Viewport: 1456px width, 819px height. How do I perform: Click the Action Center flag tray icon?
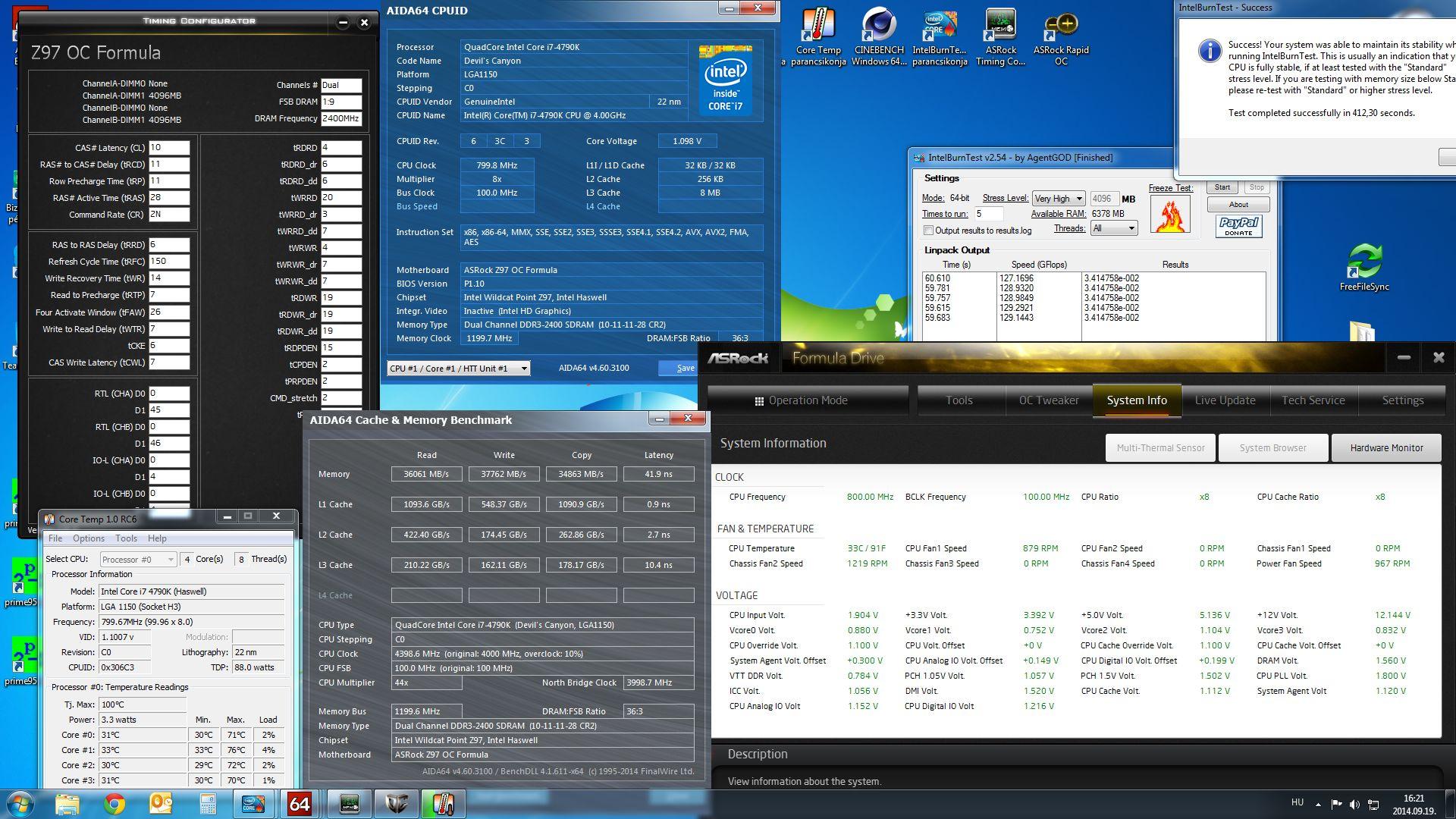(1336, 804)
